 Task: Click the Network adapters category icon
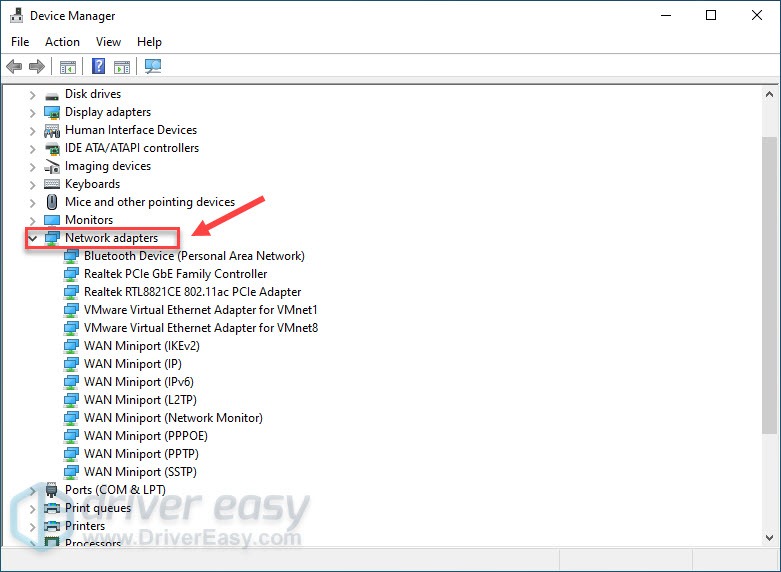coord(52,238)
